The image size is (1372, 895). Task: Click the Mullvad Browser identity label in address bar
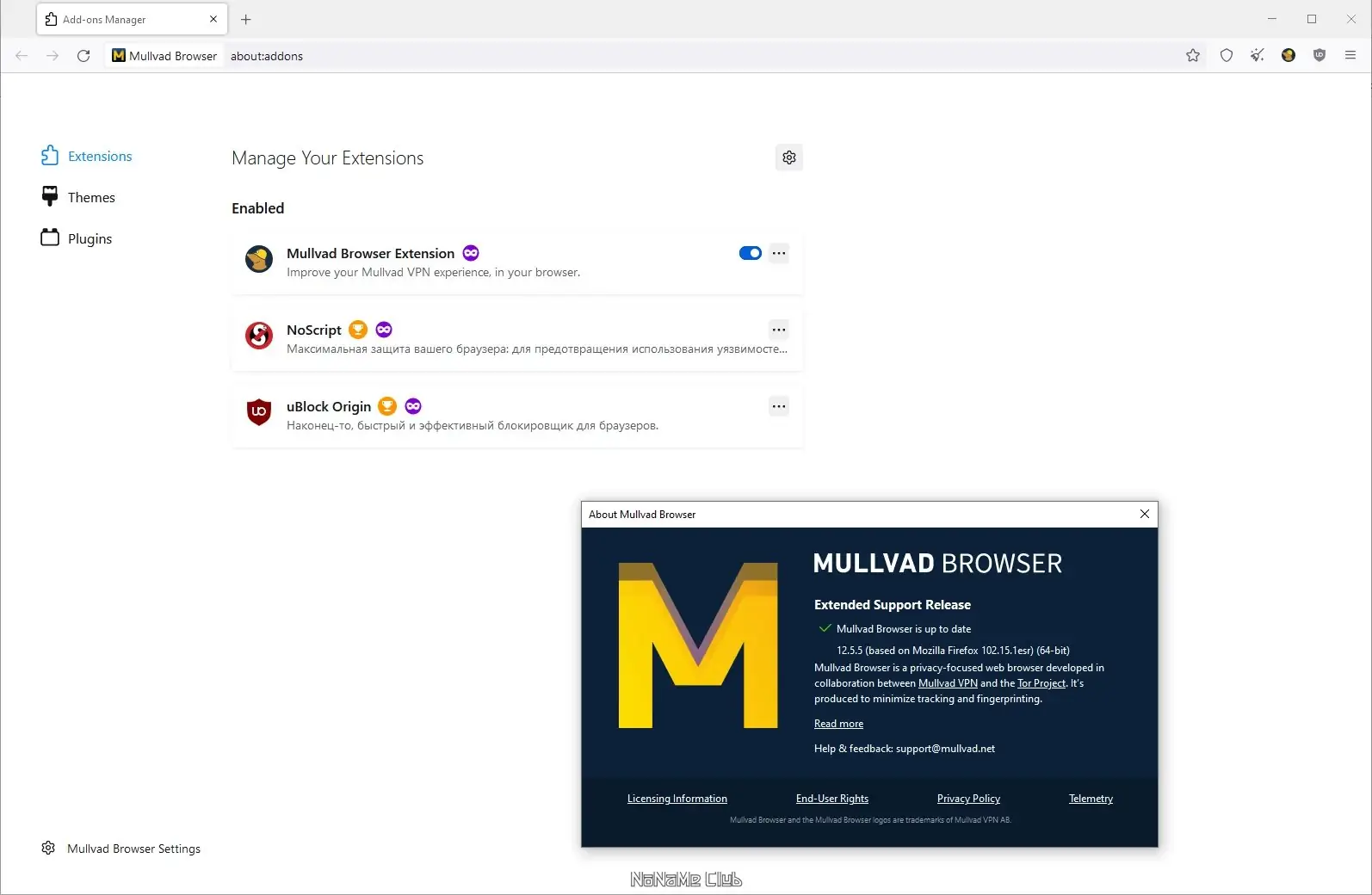[164, 56]
